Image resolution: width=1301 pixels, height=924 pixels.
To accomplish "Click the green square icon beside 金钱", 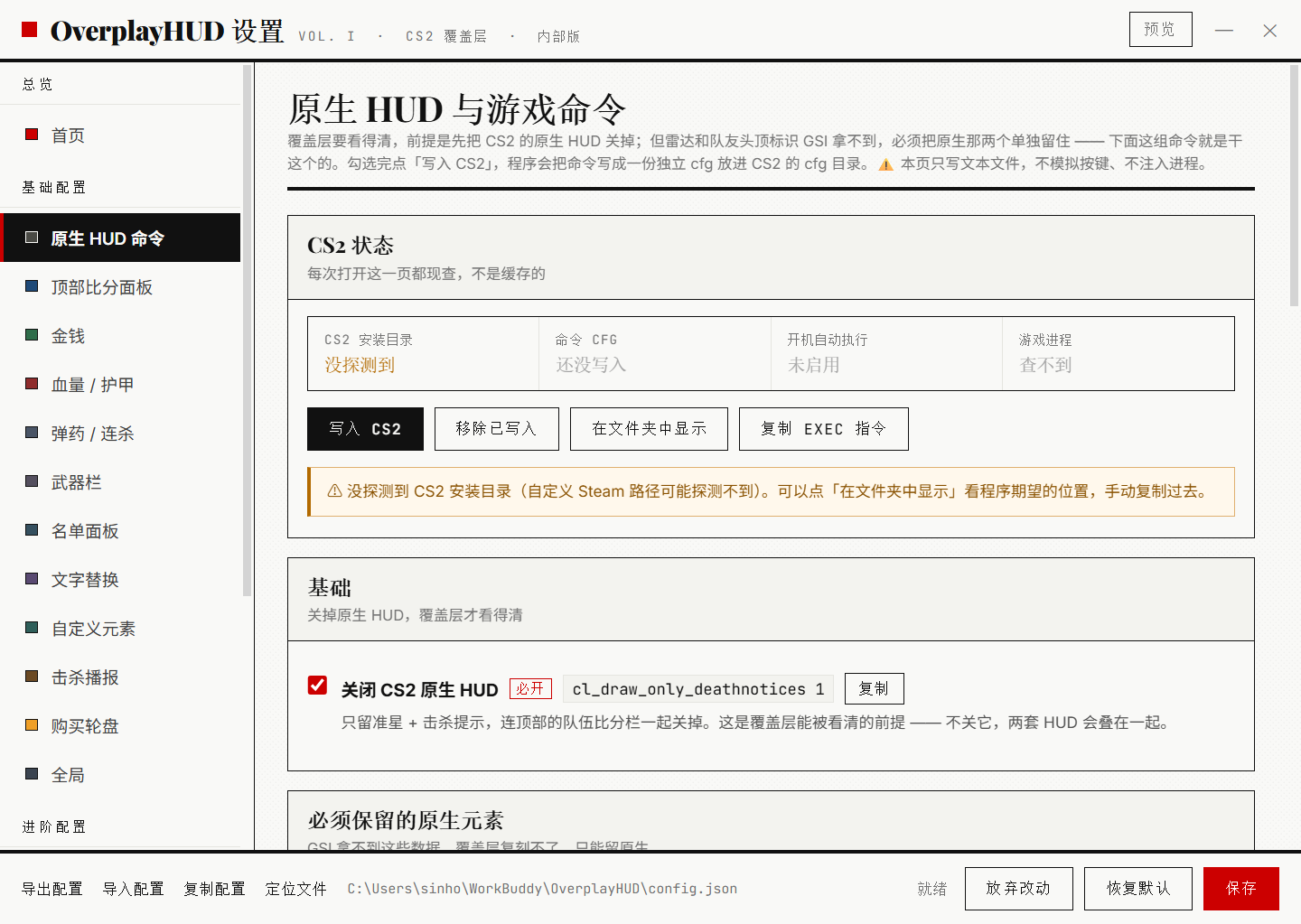I will coord(32,335).
